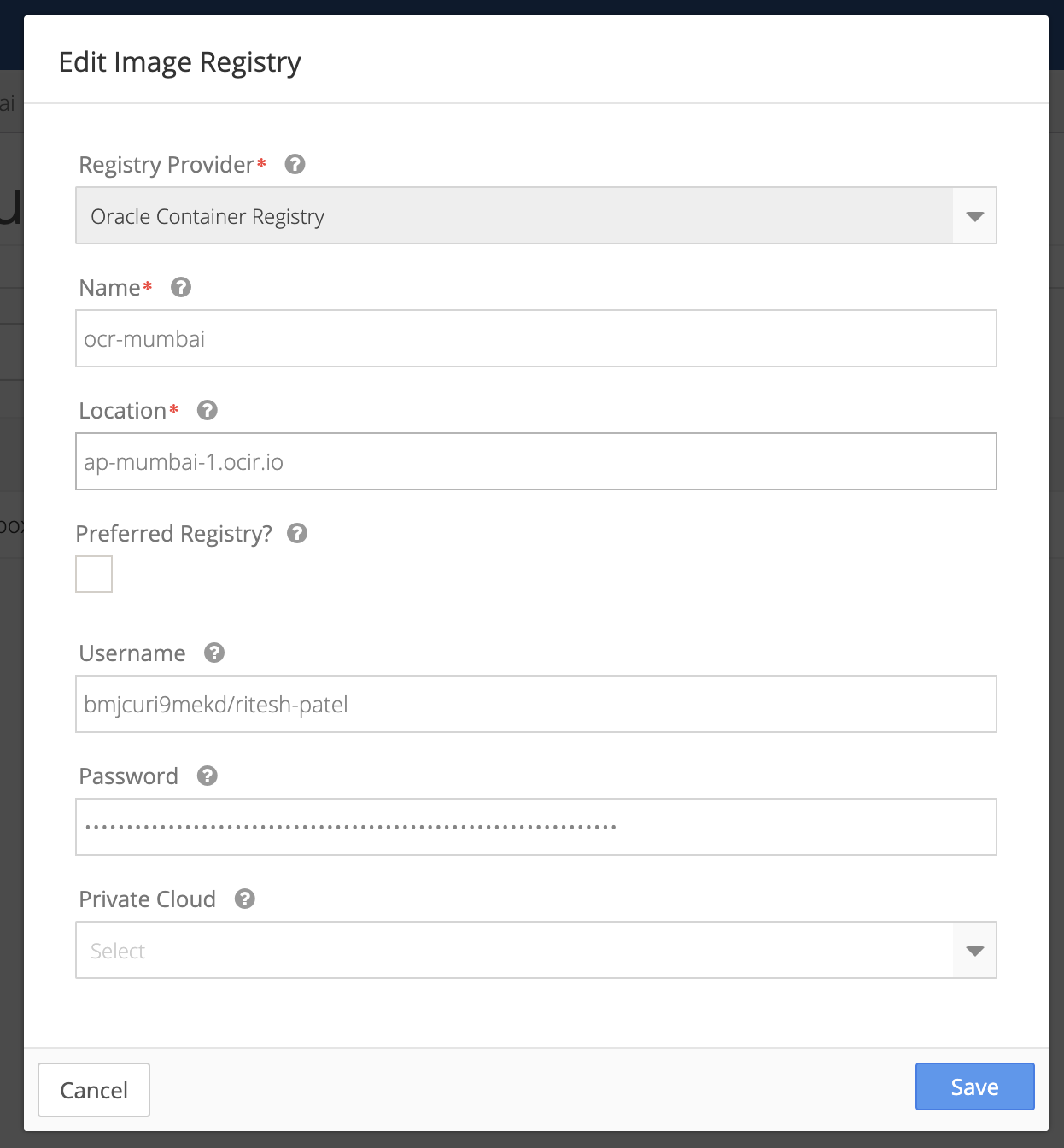Click the Edit Image Registry dialog title
1064x1148 pixels.
coord(180,61)
